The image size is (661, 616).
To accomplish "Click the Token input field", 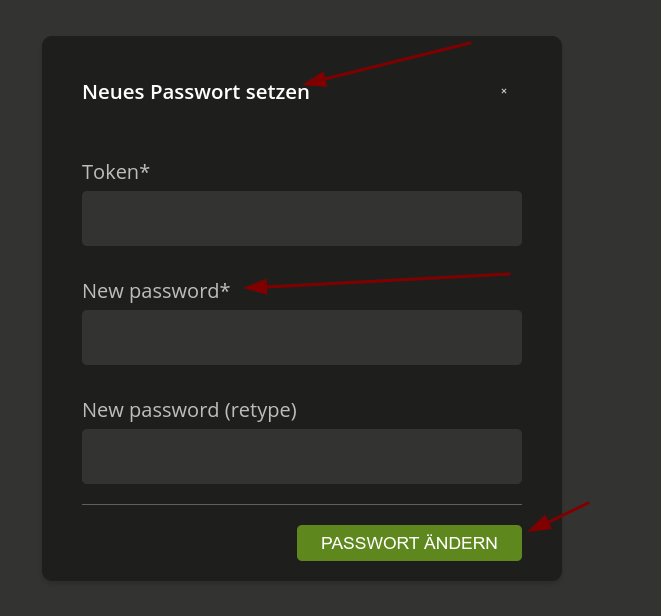I will point(301,218).
